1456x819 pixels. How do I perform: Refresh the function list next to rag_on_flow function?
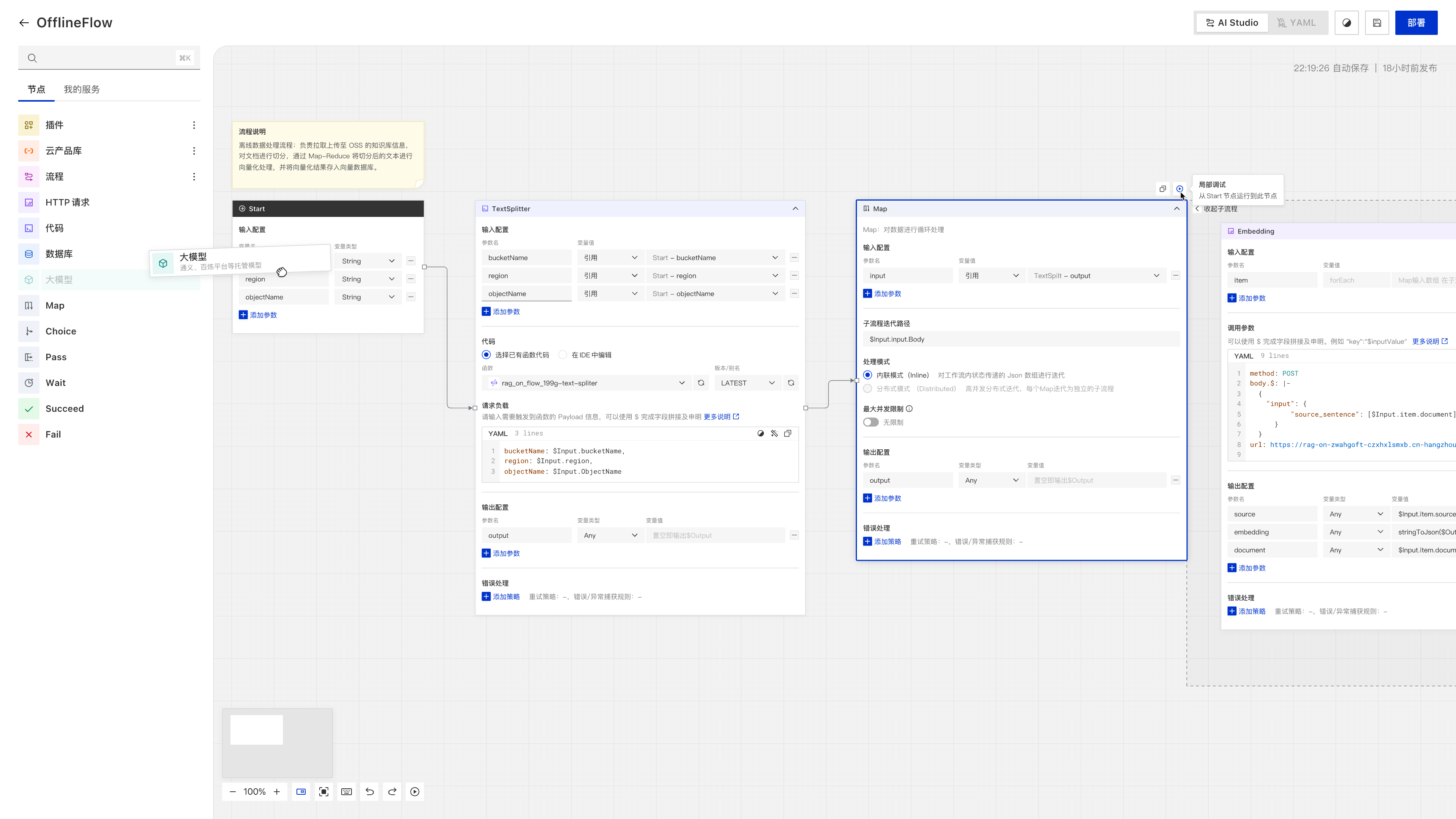pos(701,383)
